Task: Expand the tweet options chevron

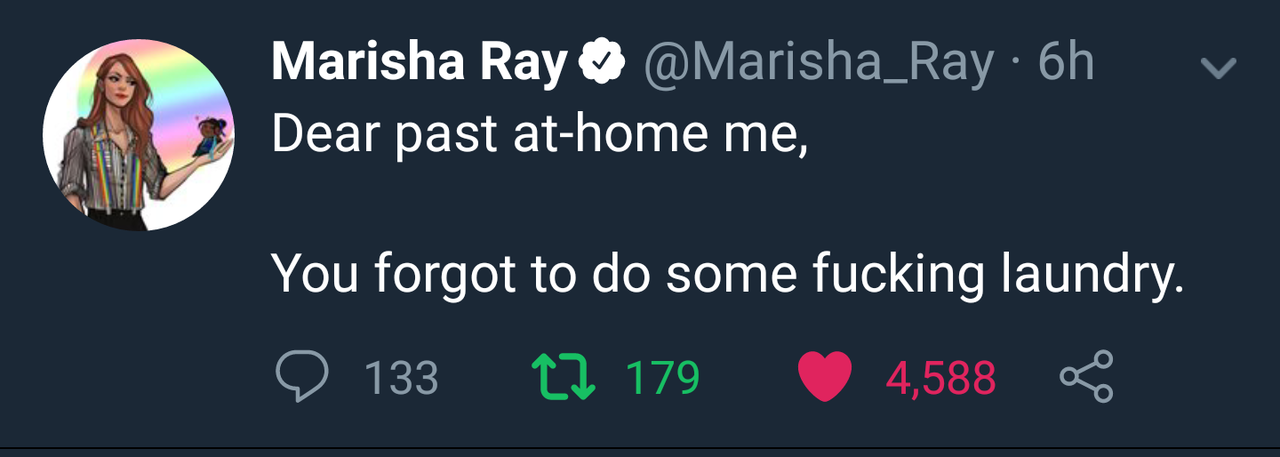Action: click(x=1217, y=68)
